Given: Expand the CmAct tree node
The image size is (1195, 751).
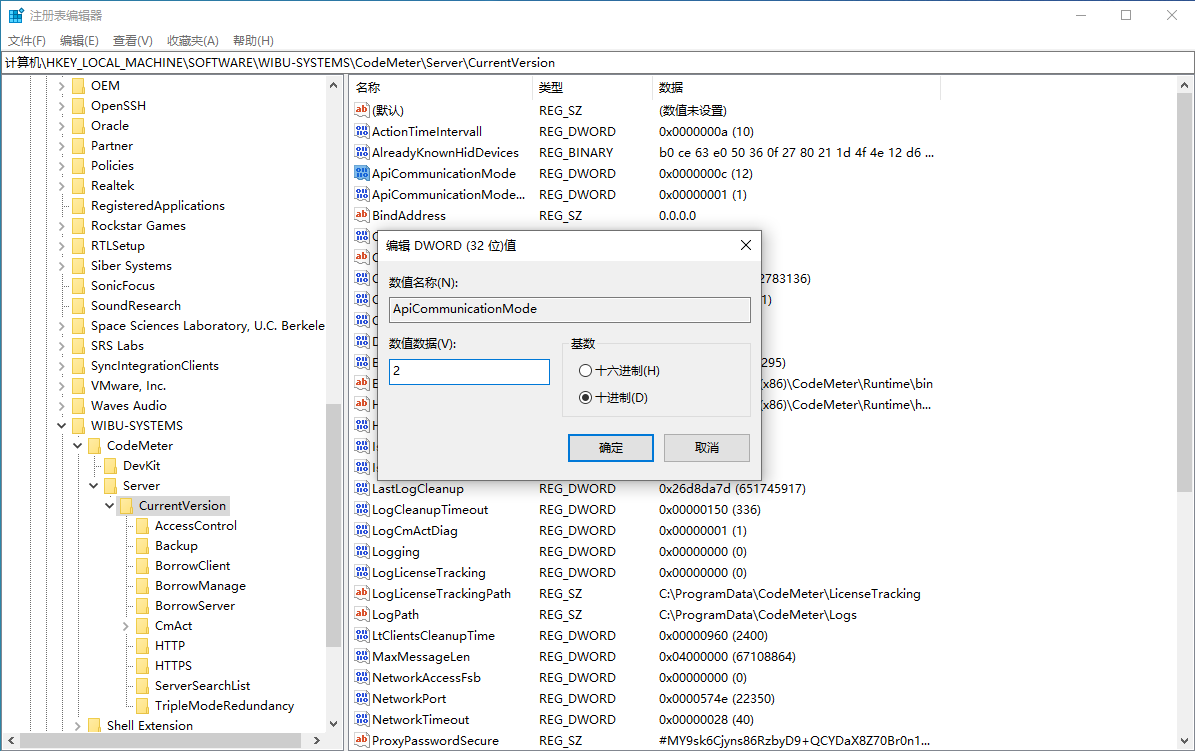Looking at the screenshot, I should [126, 626].
